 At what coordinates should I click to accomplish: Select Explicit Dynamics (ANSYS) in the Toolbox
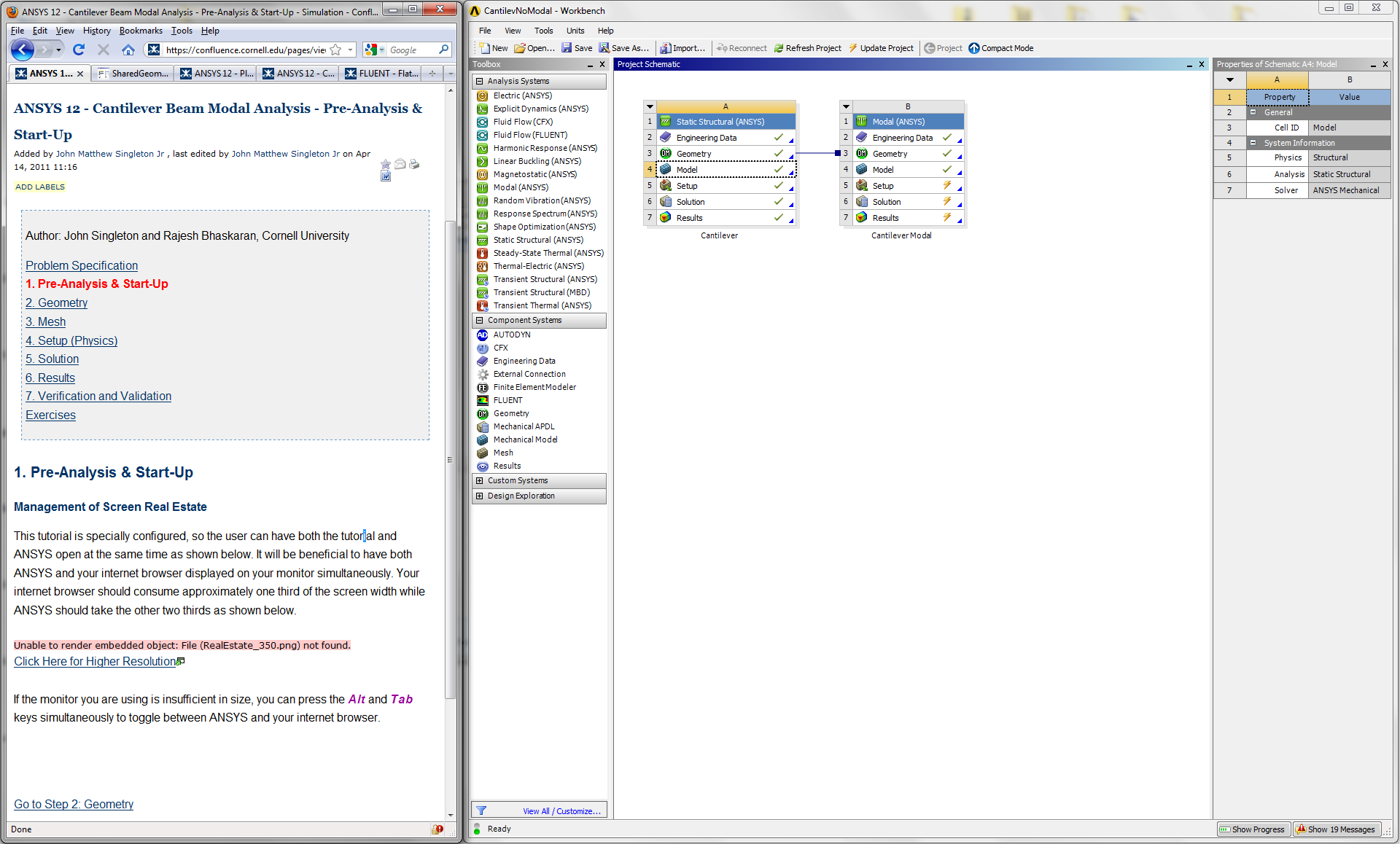(540, 109)
